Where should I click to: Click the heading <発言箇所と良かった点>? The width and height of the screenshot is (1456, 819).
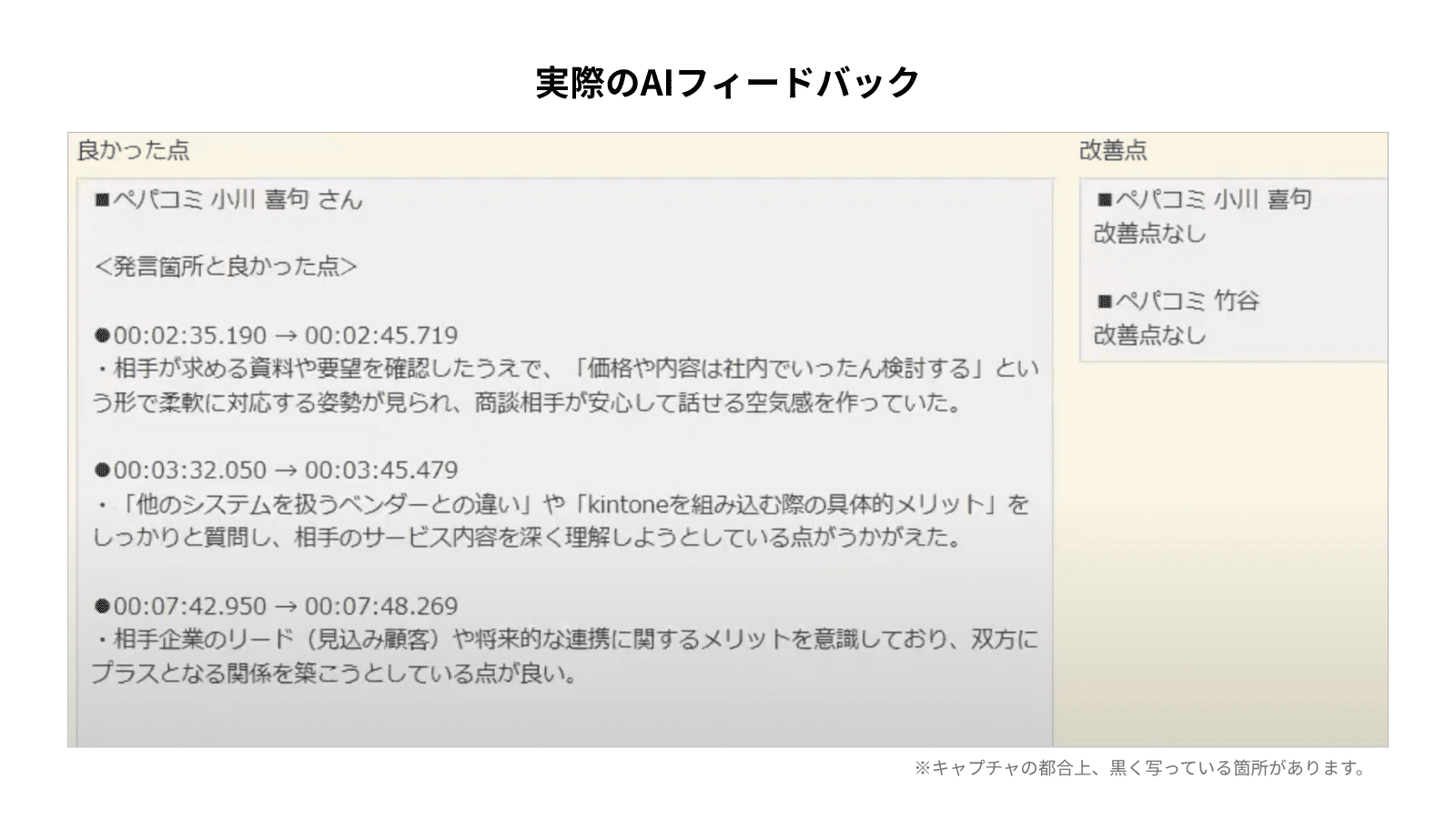[226, 267]
